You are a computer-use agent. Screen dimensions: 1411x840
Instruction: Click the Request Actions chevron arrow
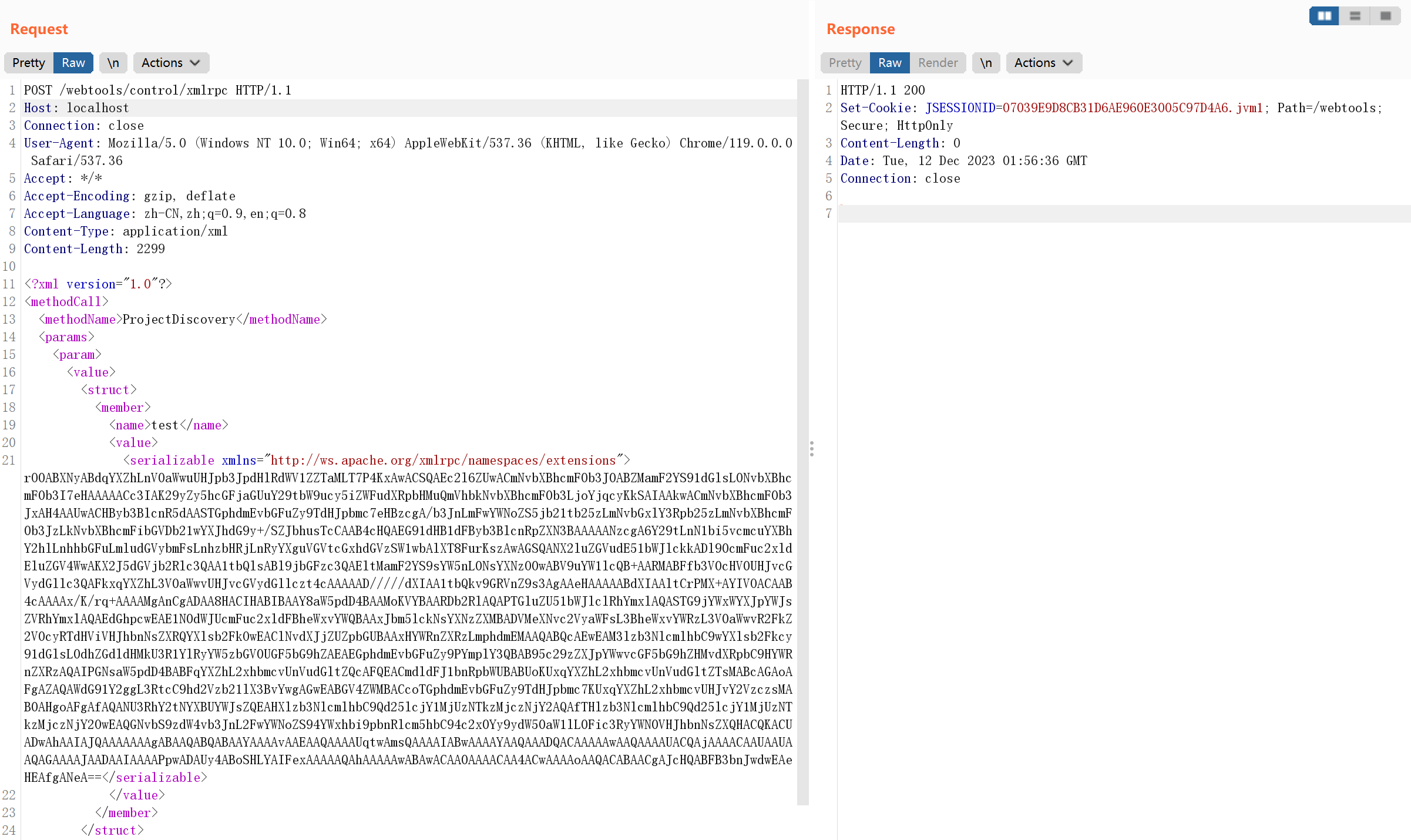196,63
